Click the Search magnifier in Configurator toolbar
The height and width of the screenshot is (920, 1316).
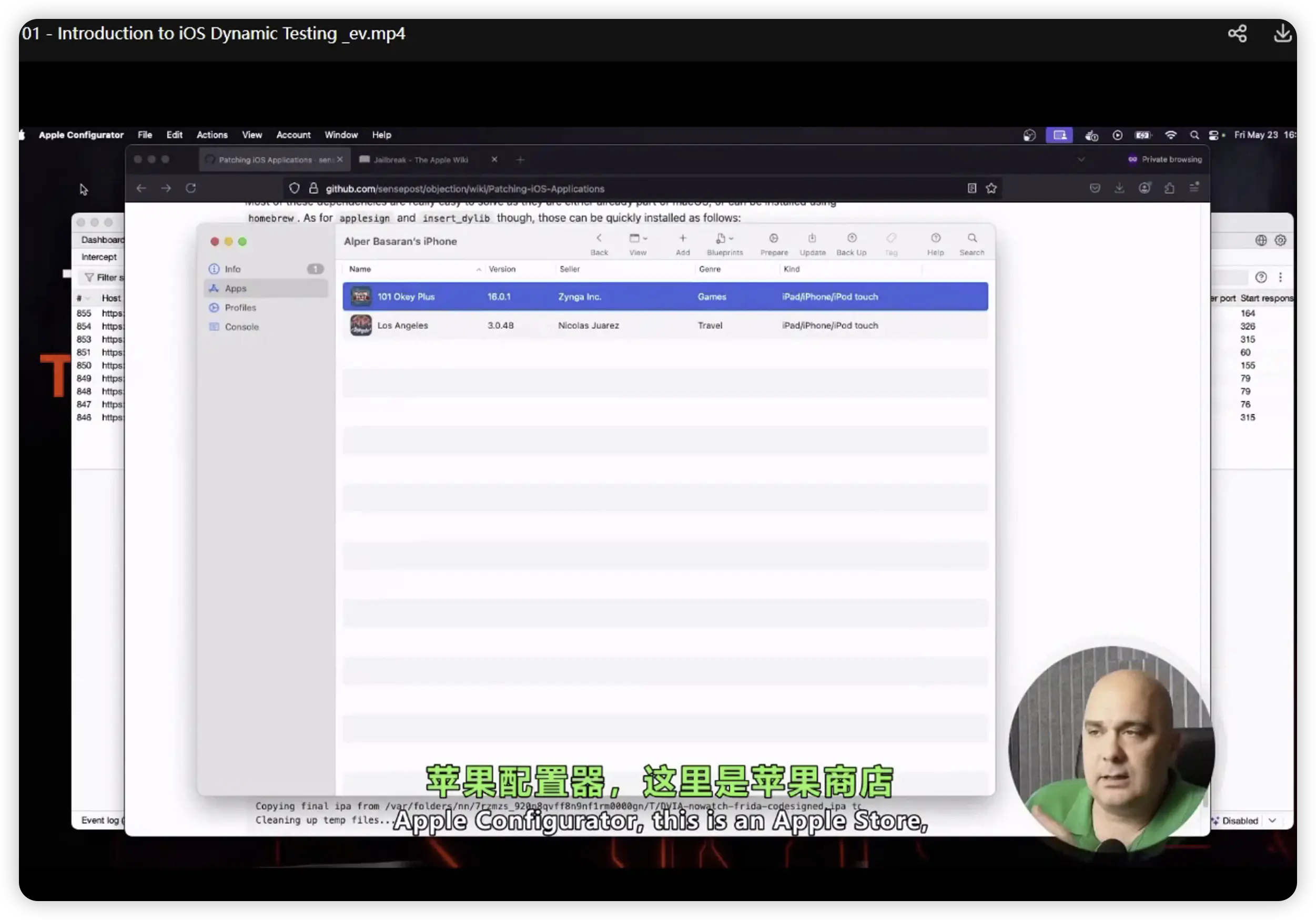(x=971, y=238)
